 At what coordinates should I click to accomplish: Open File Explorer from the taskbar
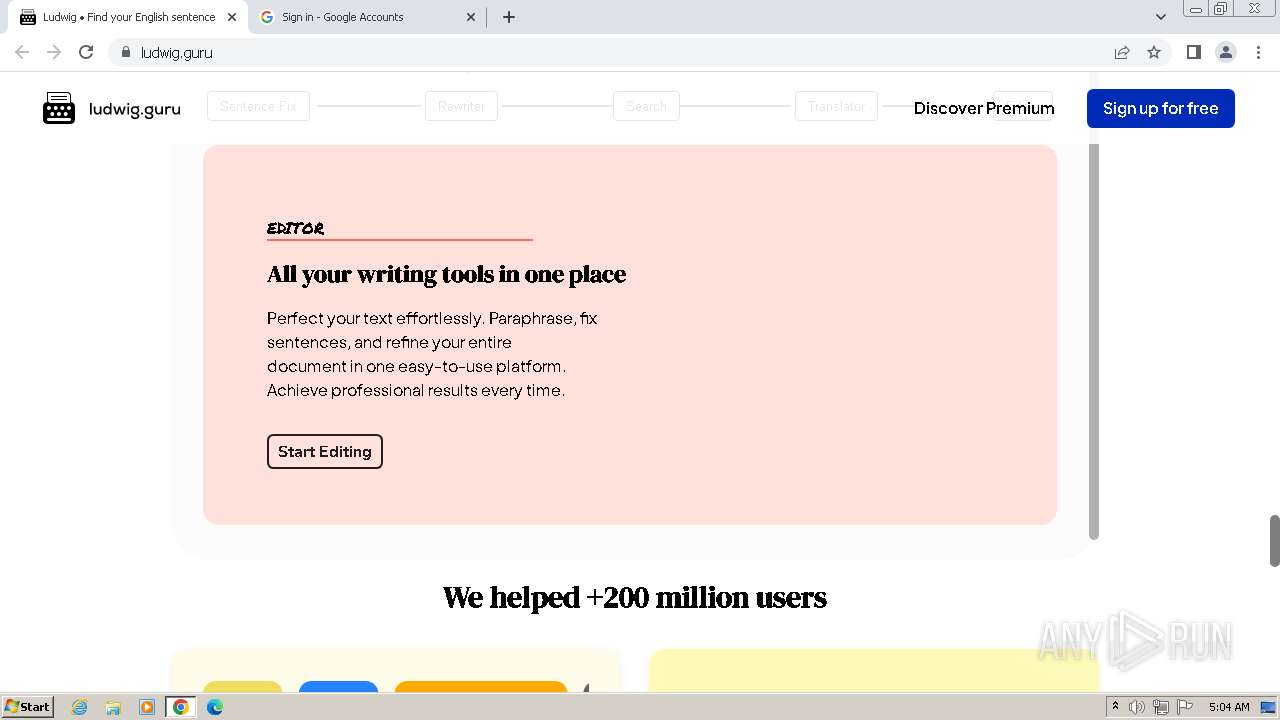pyautogui.click(x=113, y=707)
